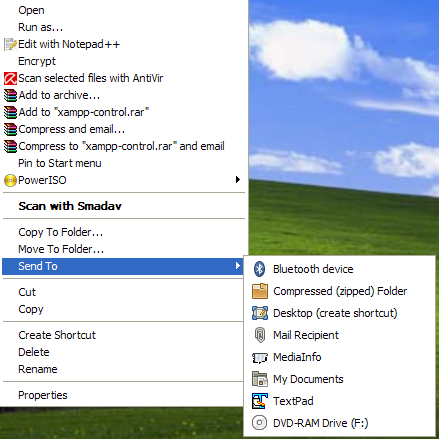Click the MediaInfo icon in Send To submenu
The width and height of the screenshot is (439, 439).
pyautogui.click(x=260, y=357)
